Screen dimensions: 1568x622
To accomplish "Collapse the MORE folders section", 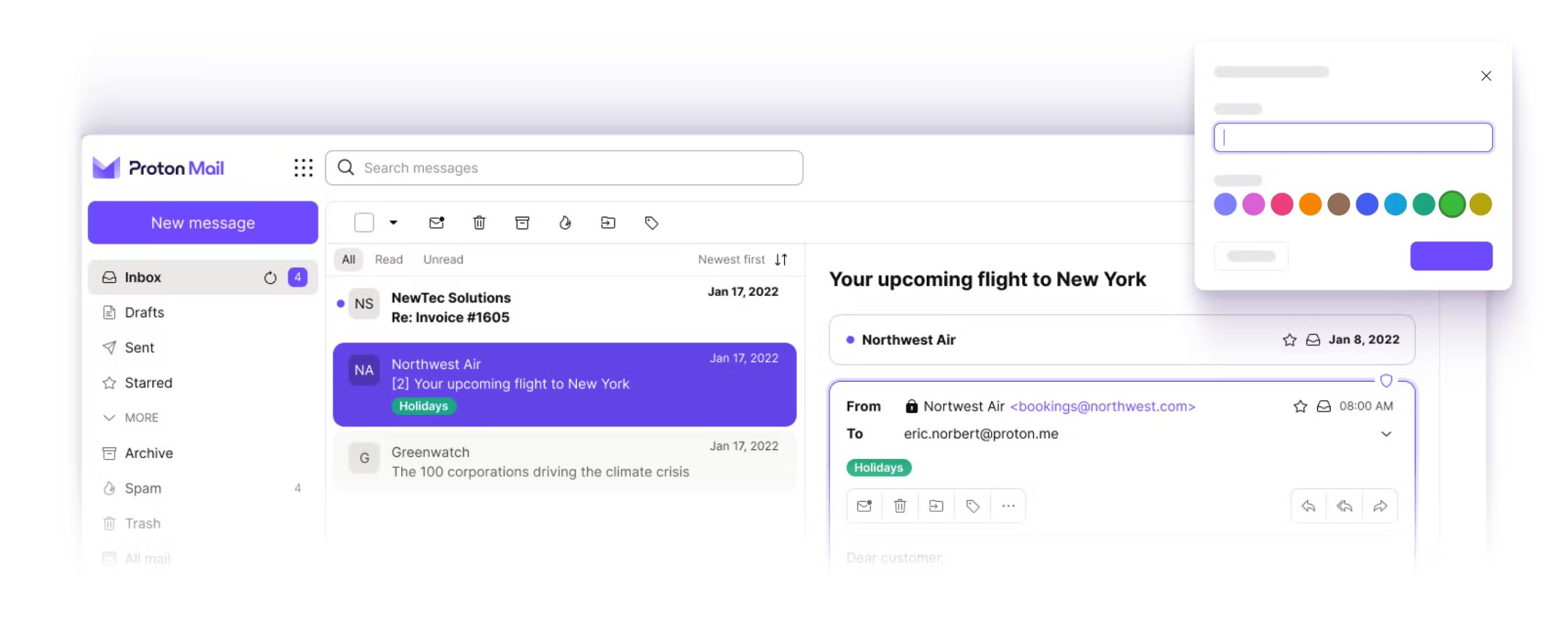I will pos(130,417).
